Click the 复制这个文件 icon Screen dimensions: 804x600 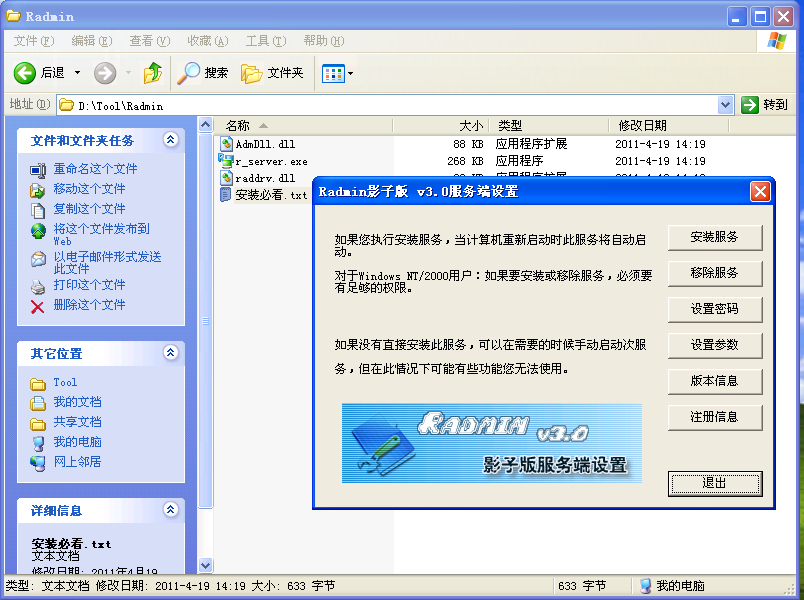pyautogui.click(x=38, y=211)
